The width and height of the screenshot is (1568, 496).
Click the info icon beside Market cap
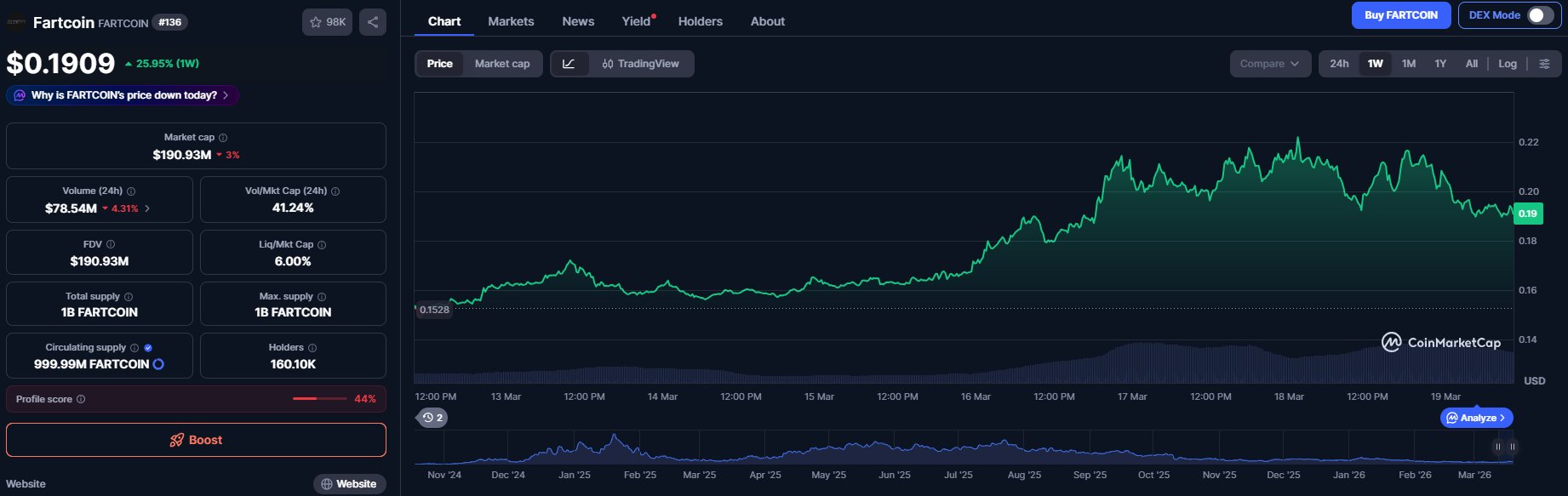(223, 138)
